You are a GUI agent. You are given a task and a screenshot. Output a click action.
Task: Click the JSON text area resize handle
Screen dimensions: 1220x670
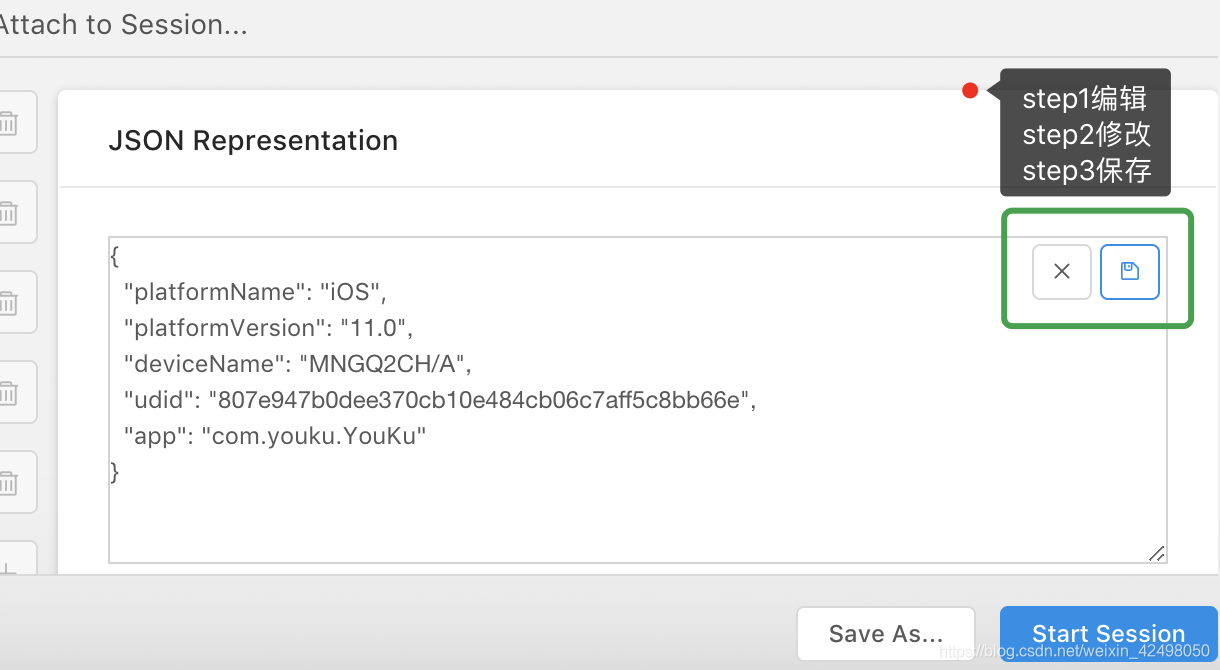[1157, 553]
